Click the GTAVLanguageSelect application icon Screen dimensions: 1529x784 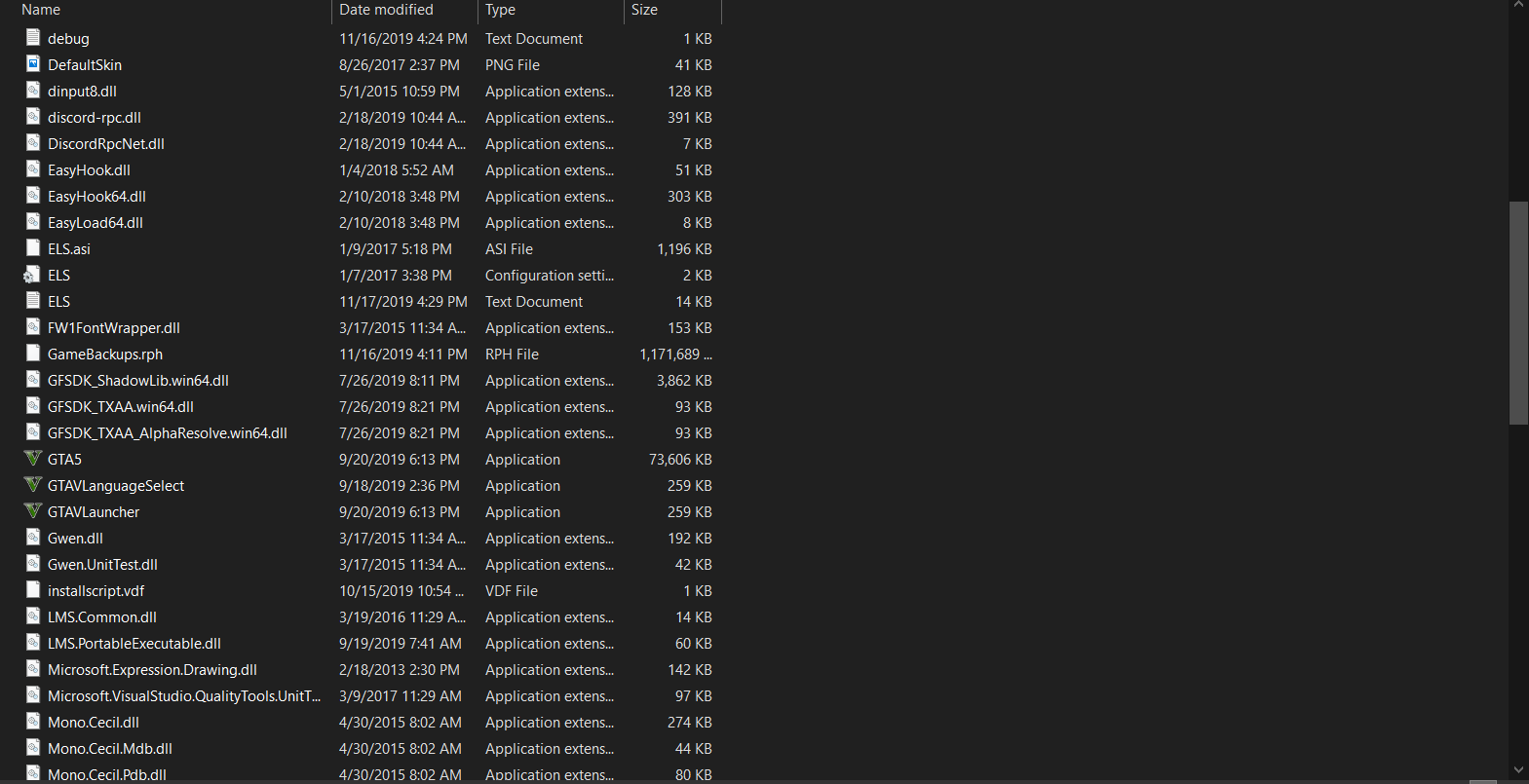32,485
